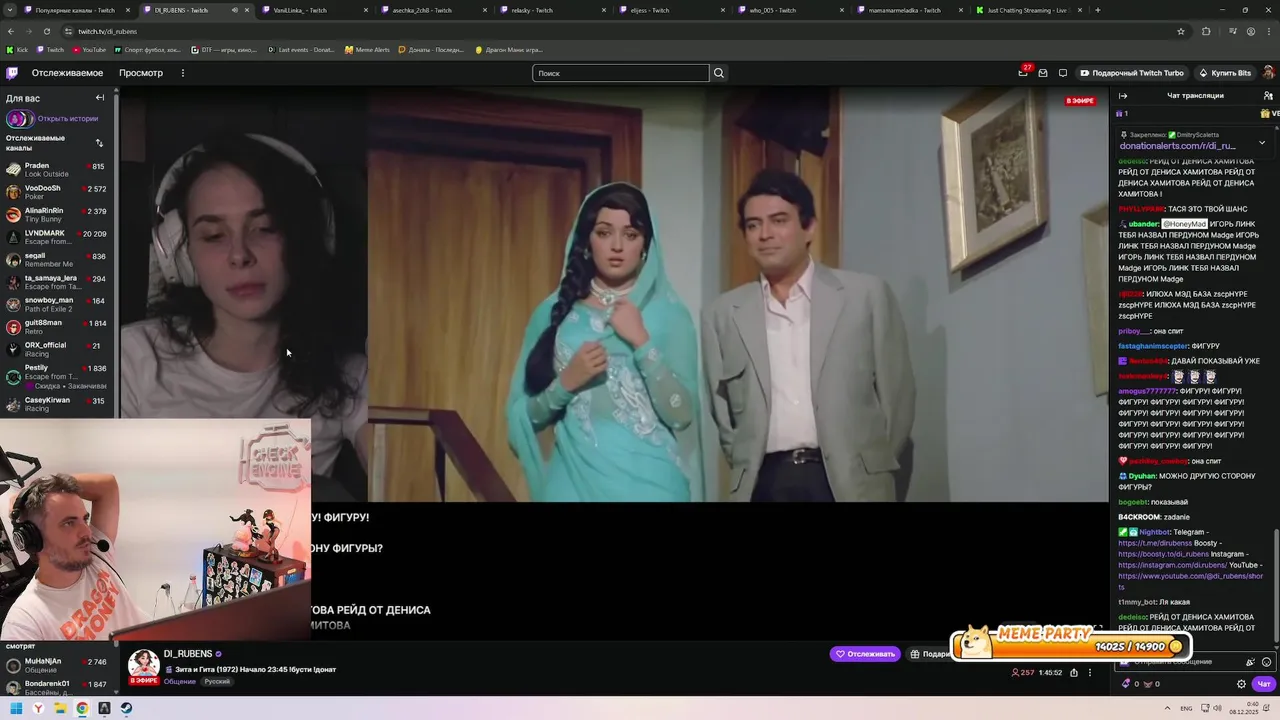Open the emote picker in chat
Image resolution: width=1280 pixels, height=720 pixels.
pyautogui.click(x=1267, y=662)
